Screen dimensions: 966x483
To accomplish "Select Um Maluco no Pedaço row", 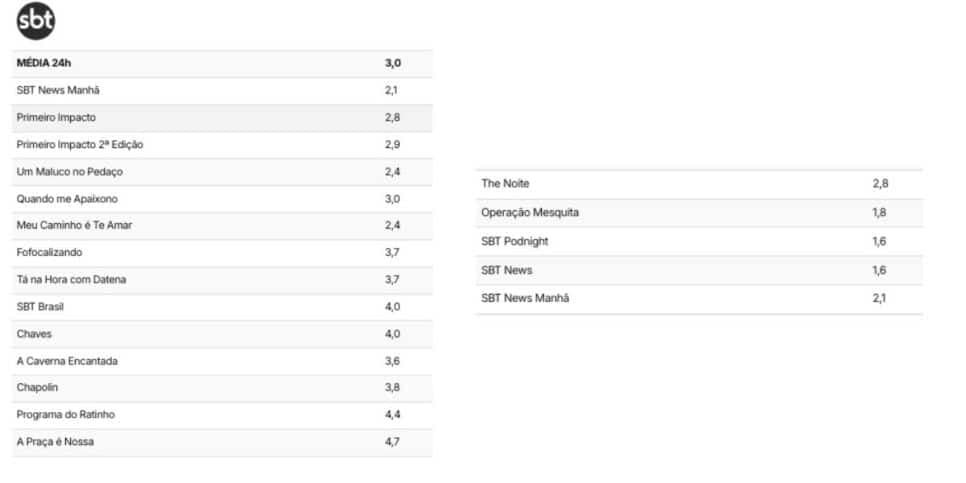I will click(222, 172).
